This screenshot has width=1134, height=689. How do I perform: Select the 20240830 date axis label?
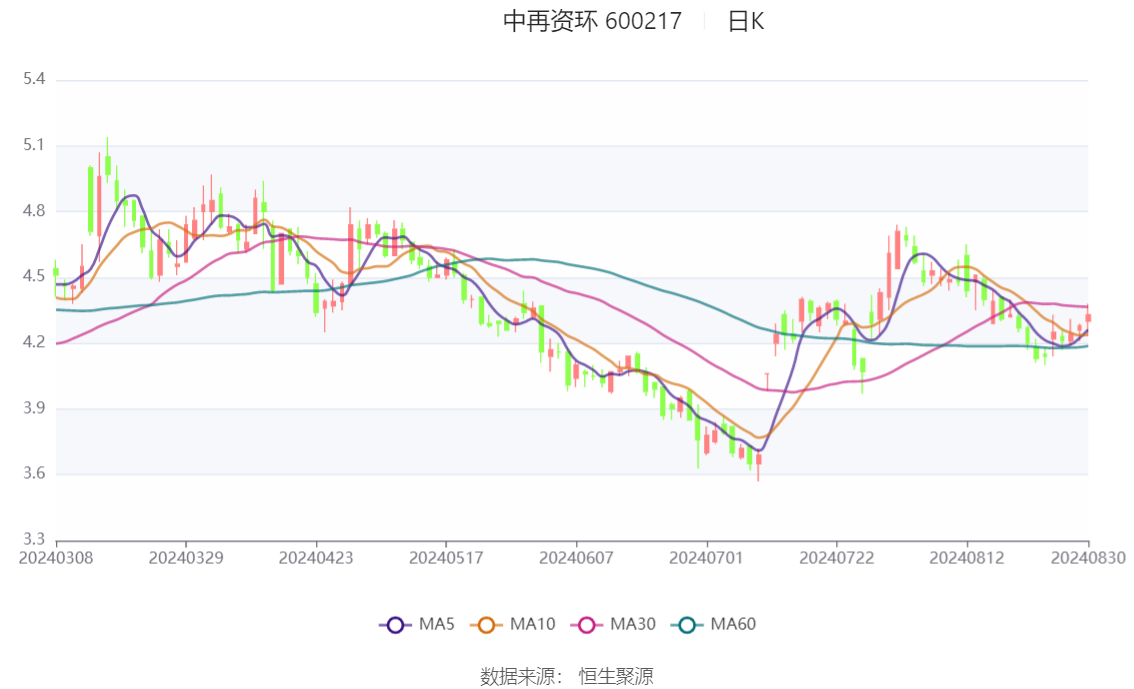1088,558
